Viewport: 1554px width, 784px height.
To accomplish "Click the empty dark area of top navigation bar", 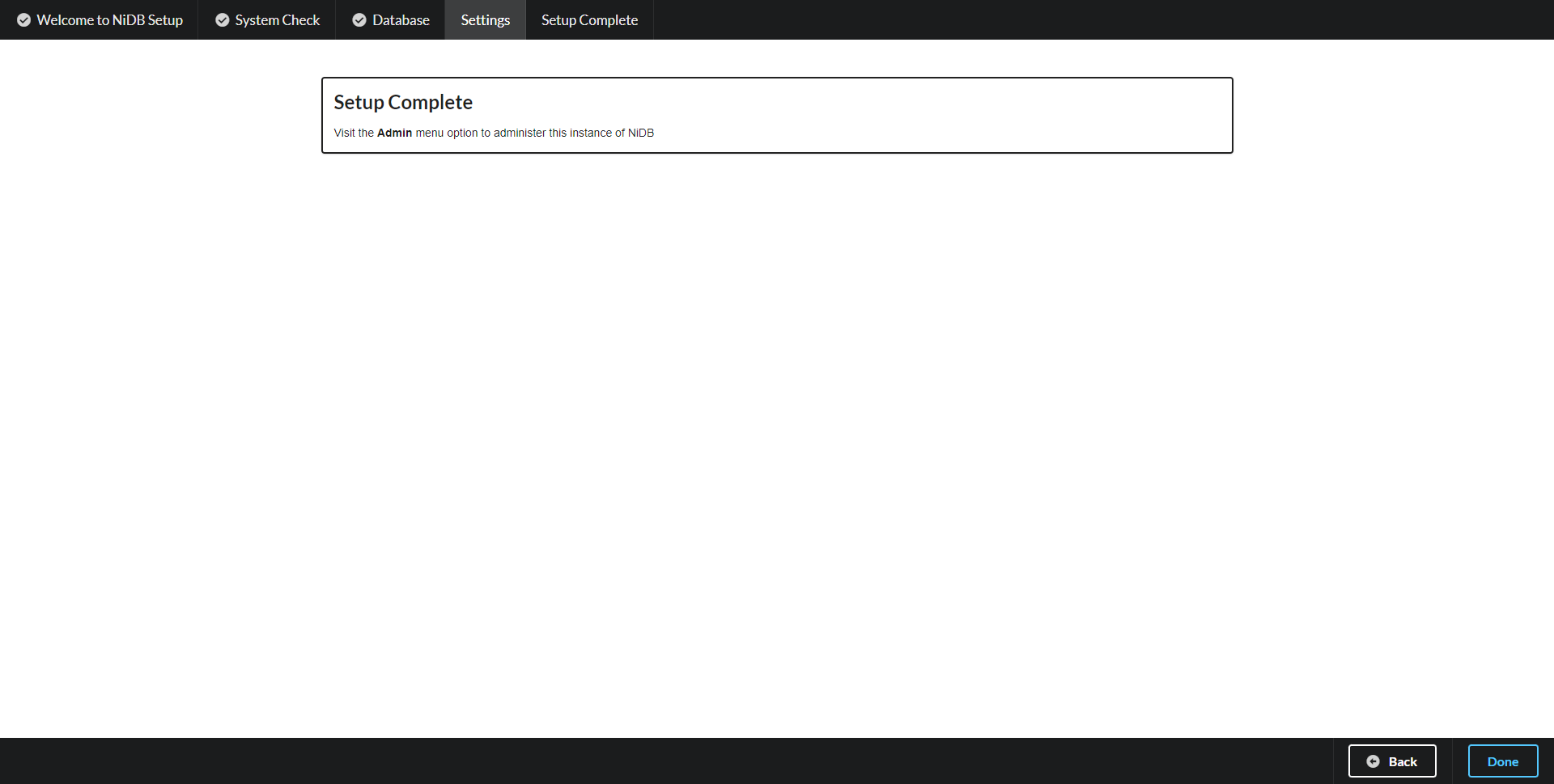I will coord(1052,20).
